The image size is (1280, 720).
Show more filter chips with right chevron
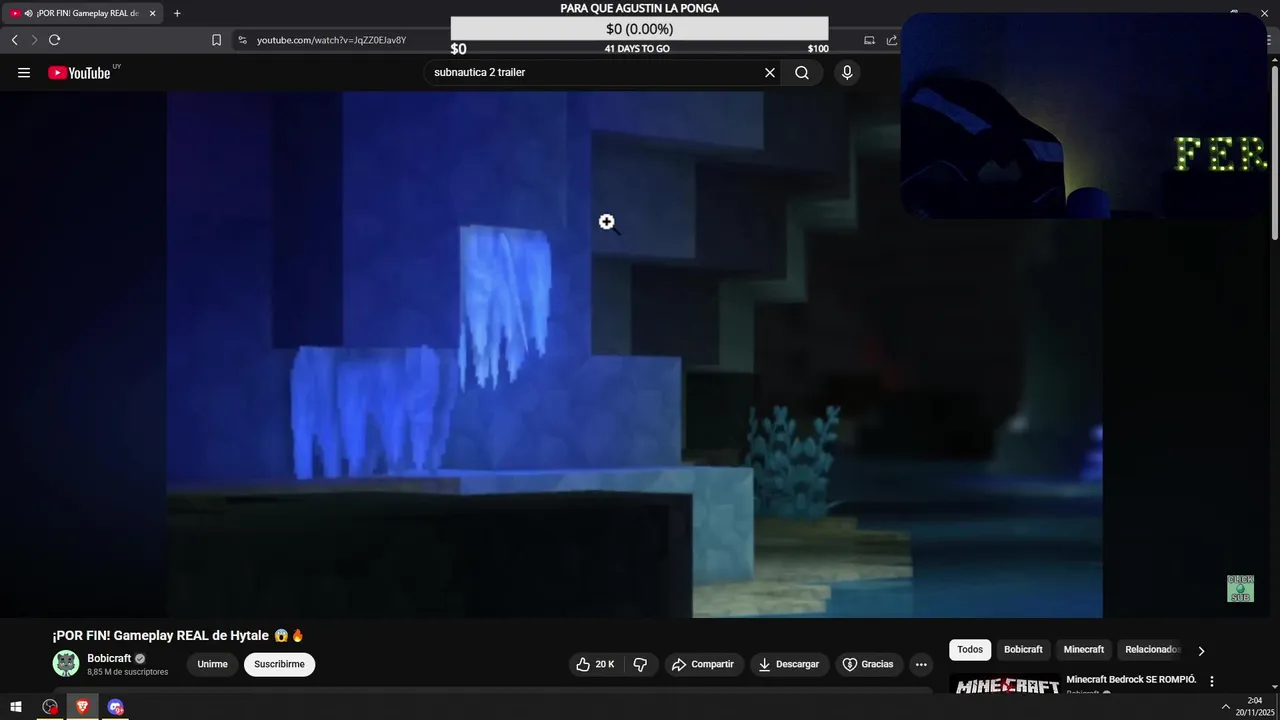point(1201,651)
